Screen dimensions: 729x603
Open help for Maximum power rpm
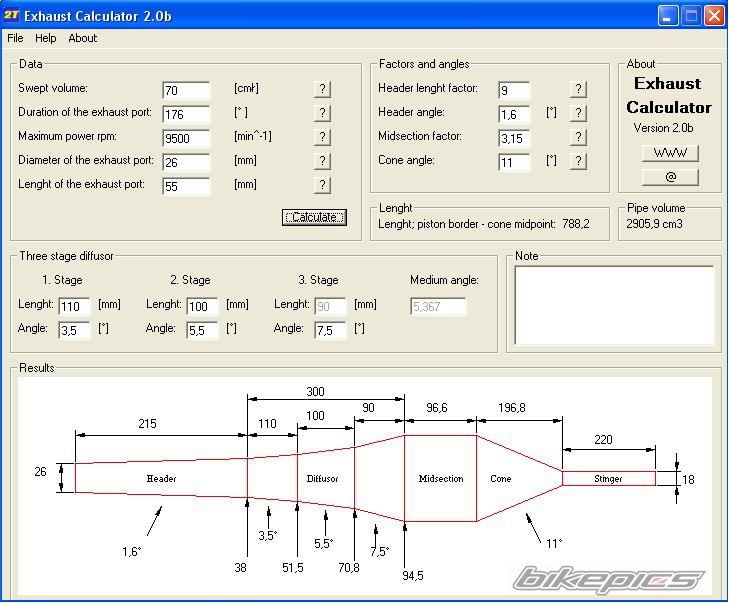point(322,137)
